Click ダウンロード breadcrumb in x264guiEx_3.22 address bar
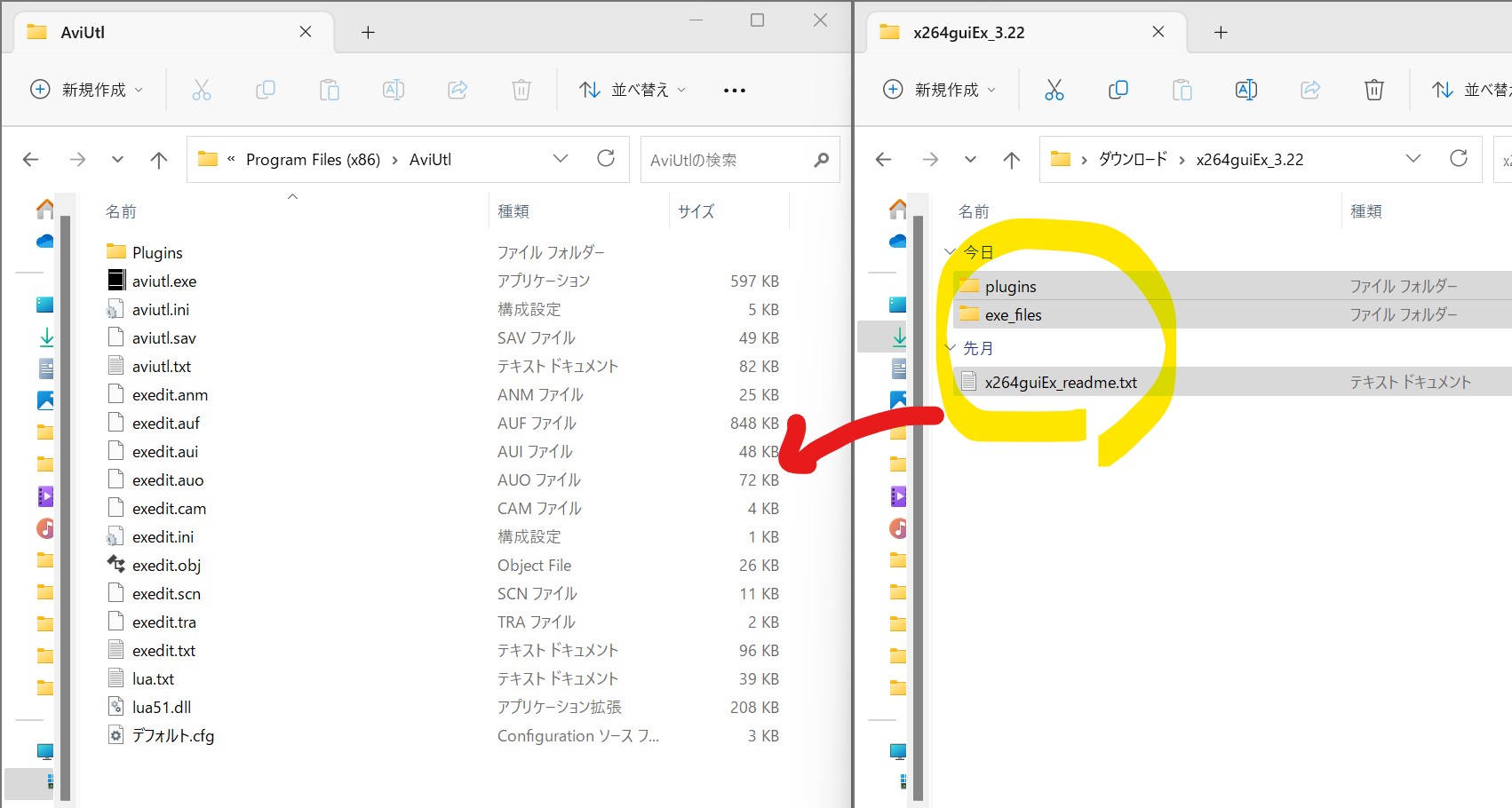 point(1133,160)
